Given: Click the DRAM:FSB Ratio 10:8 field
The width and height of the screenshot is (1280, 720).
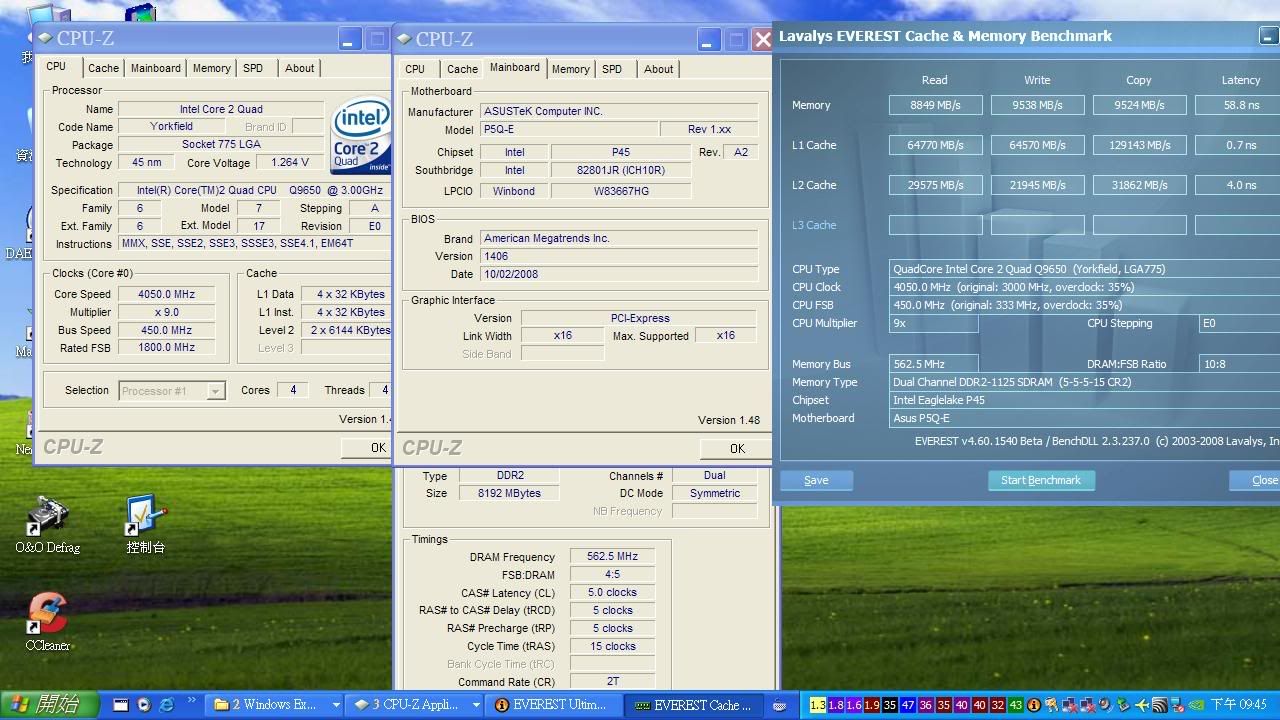Looking at the screenshot, I should coord(1238,364).
